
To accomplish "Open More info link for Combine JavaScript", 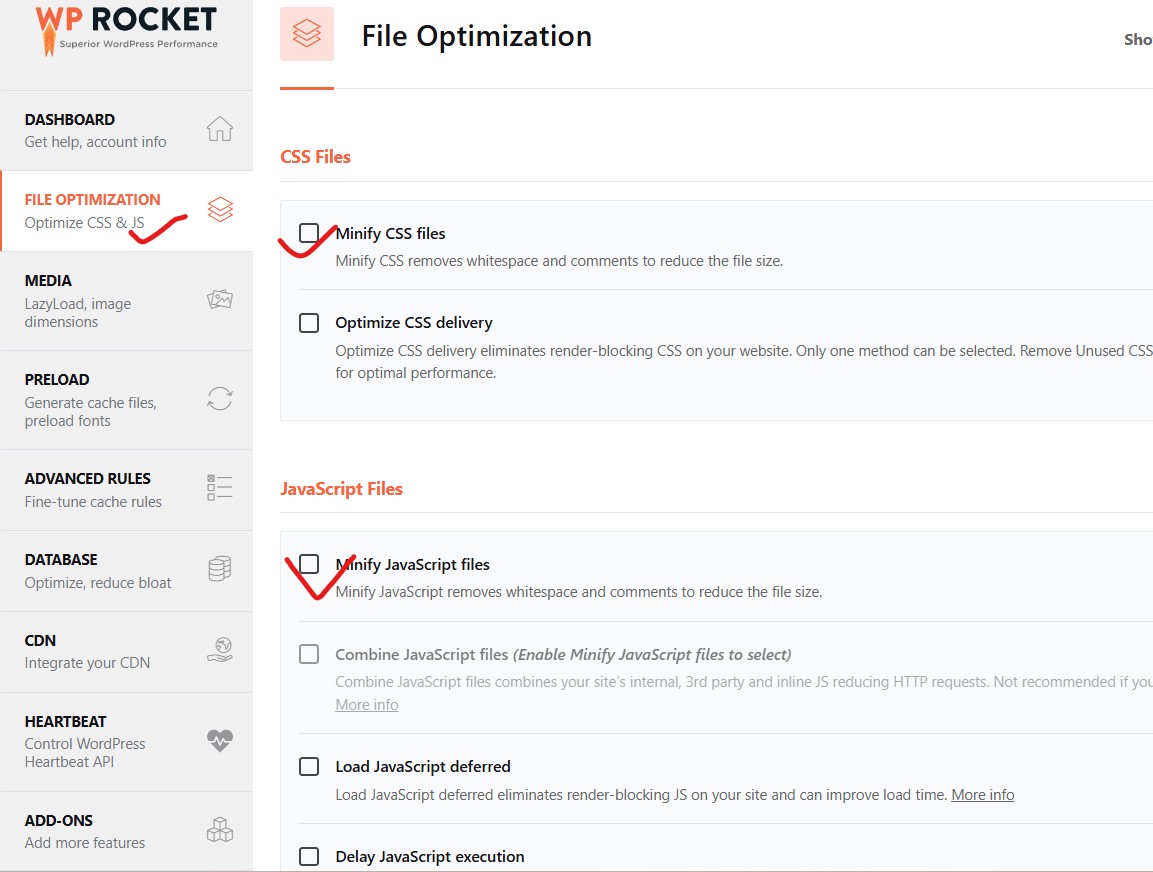I will [366, 705].
